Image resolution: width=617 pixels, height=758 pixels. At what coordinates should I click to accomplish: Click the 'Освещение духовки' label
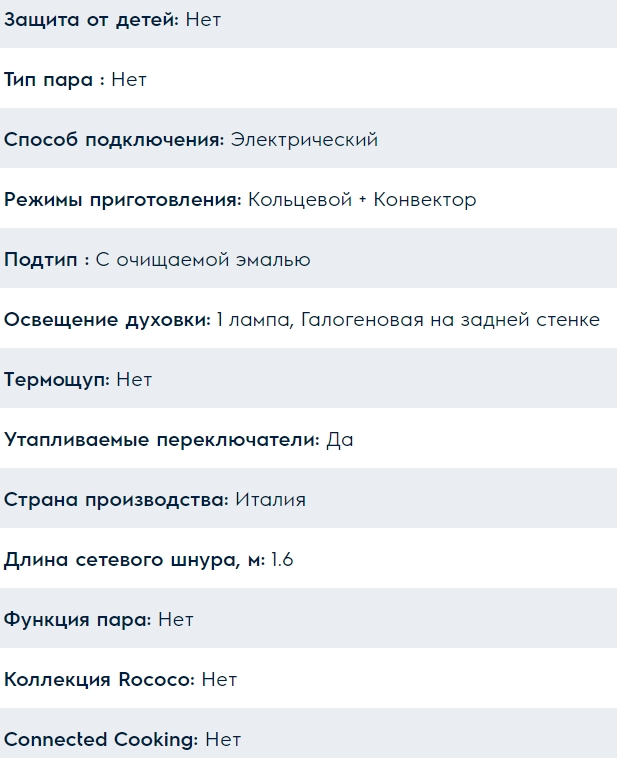[x=107, y=320]
